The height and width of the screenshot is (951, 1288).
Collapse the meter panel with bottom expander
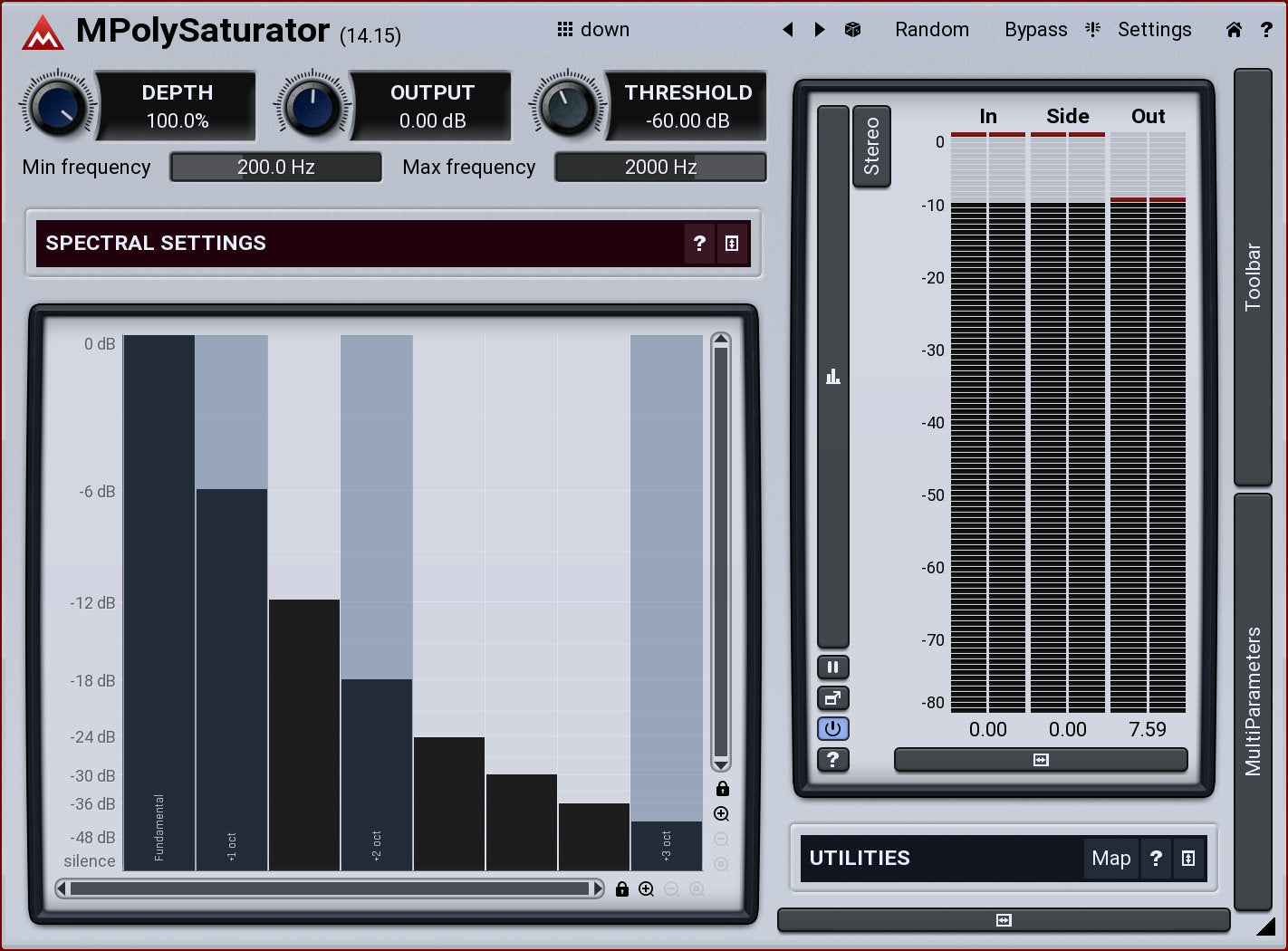tap(1040, 760)
